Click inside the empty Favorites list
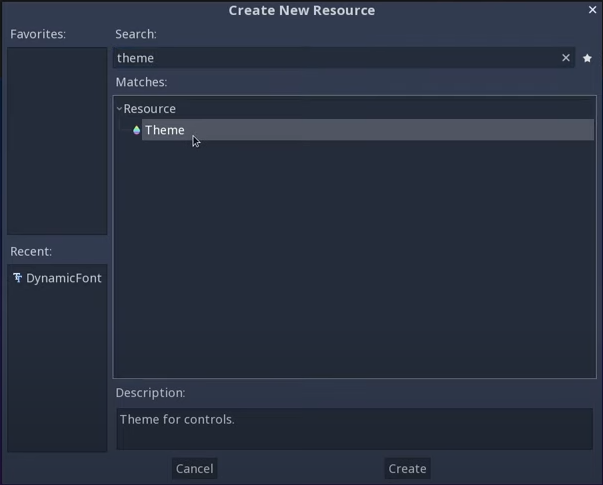 (x=57, y=141)
